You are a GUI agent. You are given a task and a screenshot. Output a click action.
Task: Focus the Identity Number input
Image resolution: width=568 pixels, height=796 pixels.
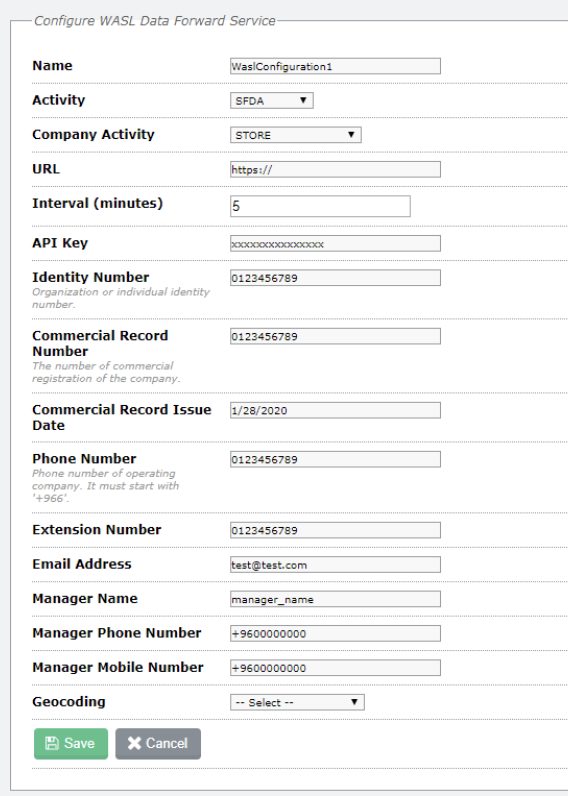(x=335, y=278)
